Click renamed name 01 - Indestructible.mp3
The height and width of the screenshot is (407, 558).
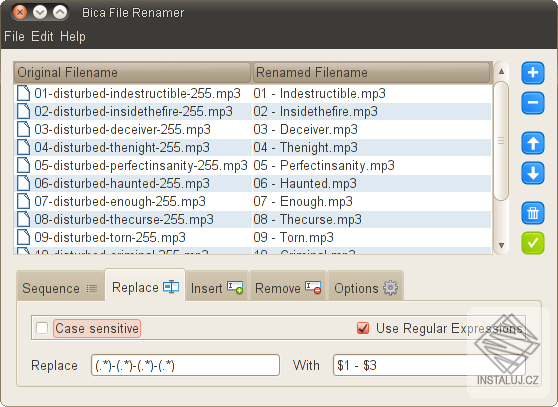click(320, 93)
